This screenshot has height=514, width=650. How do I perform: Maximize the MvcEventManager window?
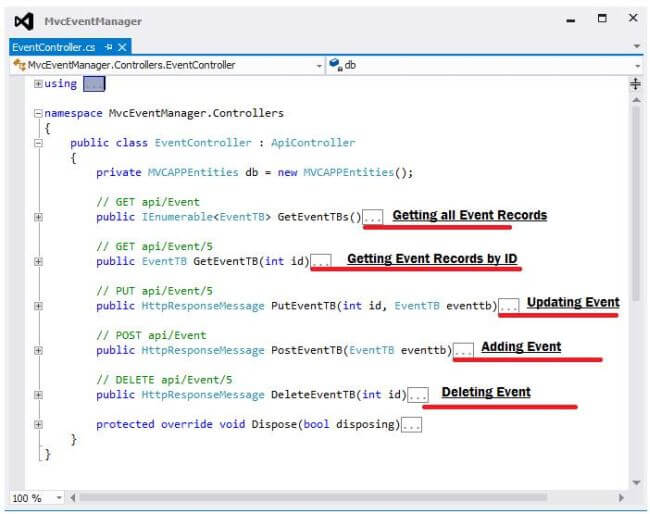click(x=602, y=18)
